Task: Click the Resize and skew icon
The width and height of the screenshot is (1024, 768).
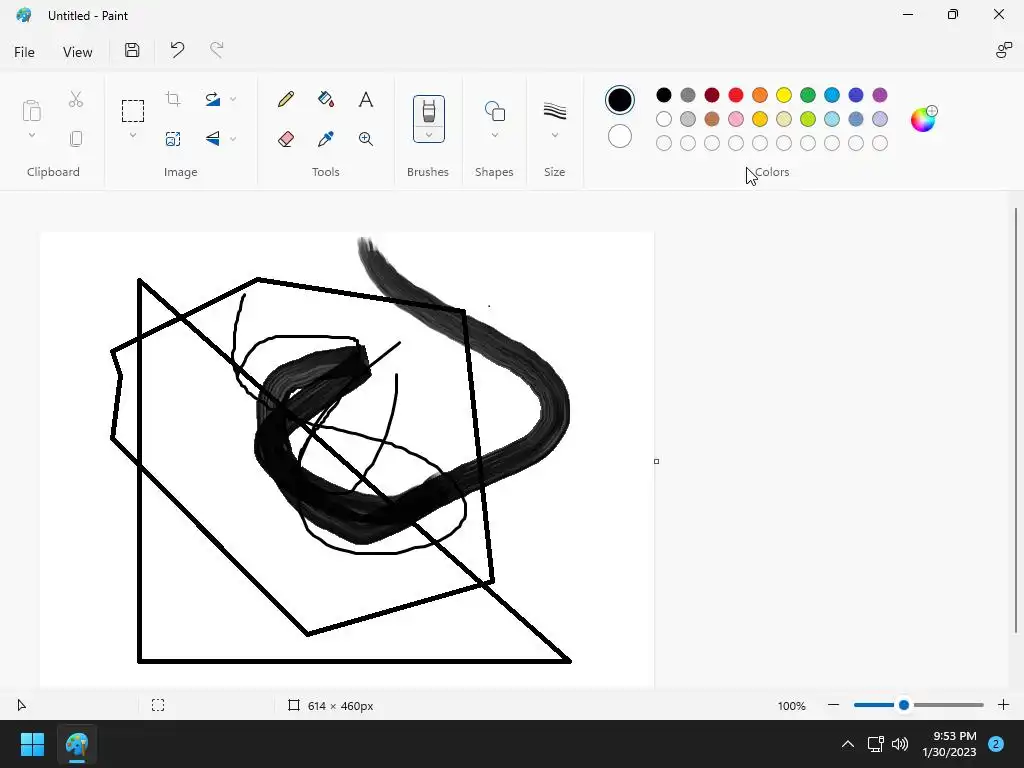Action: [x=173, y=138]
